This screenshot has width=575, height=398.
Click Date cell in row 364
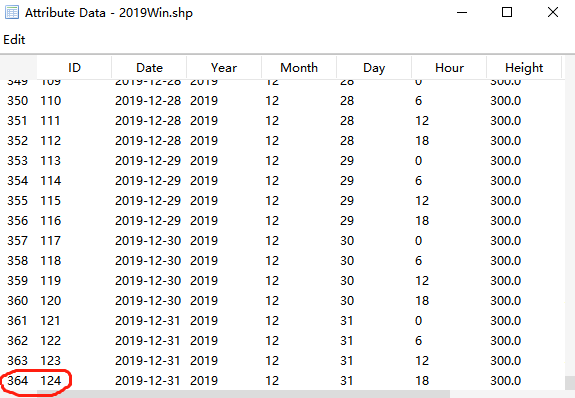click(148, 380)
